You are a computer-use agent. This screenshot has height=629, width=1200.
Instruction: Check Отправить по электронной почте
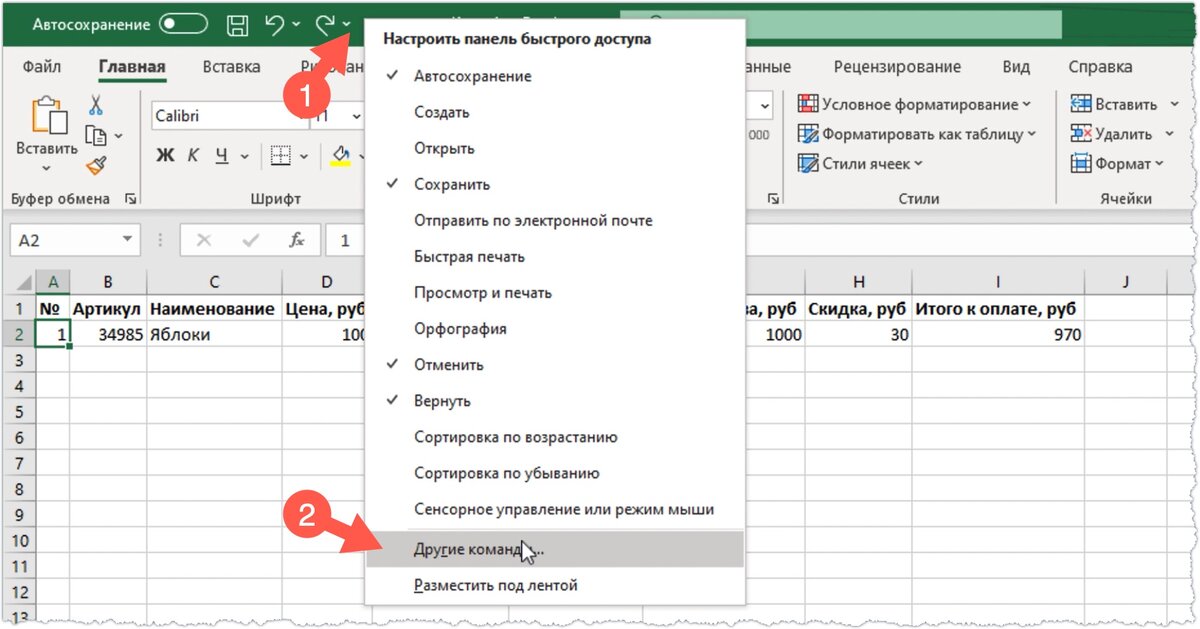pos(555,221)
